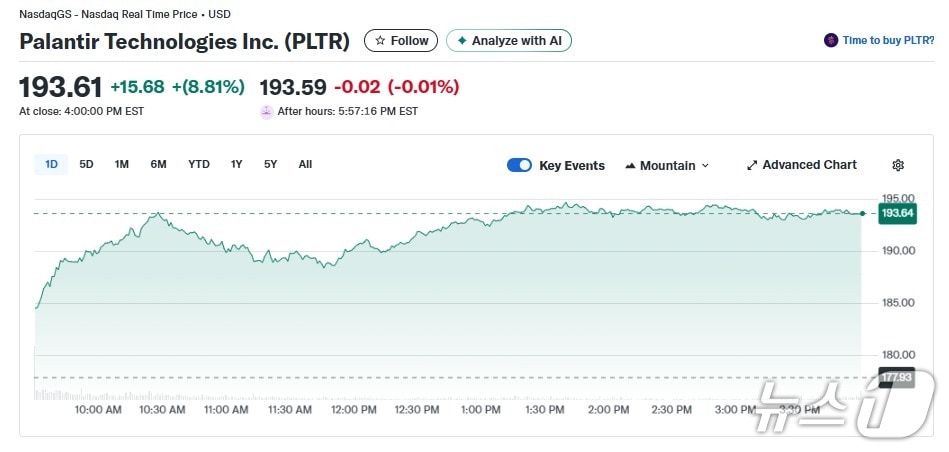
Task: Choose the 5Y time range
Action: click(x=270, y=164)
